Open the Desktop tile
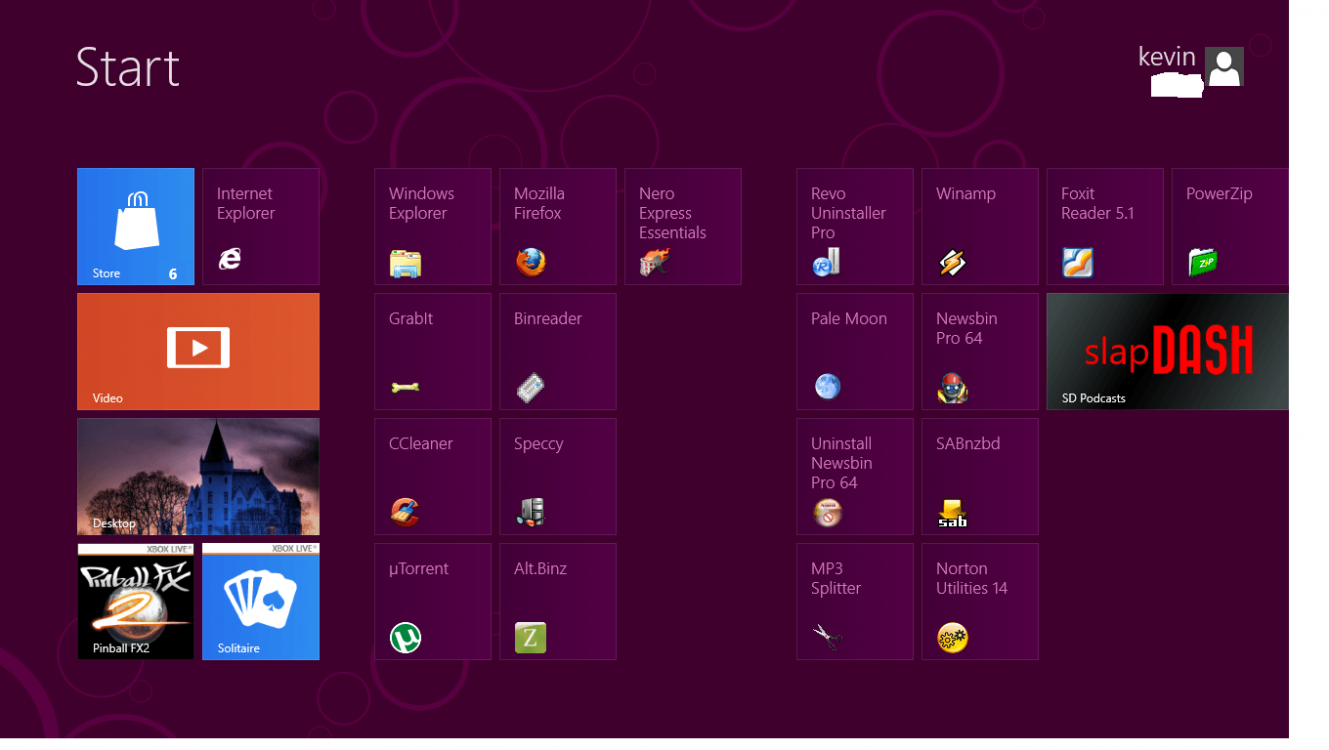1329x750 pixels. click(x=198, y=476)
